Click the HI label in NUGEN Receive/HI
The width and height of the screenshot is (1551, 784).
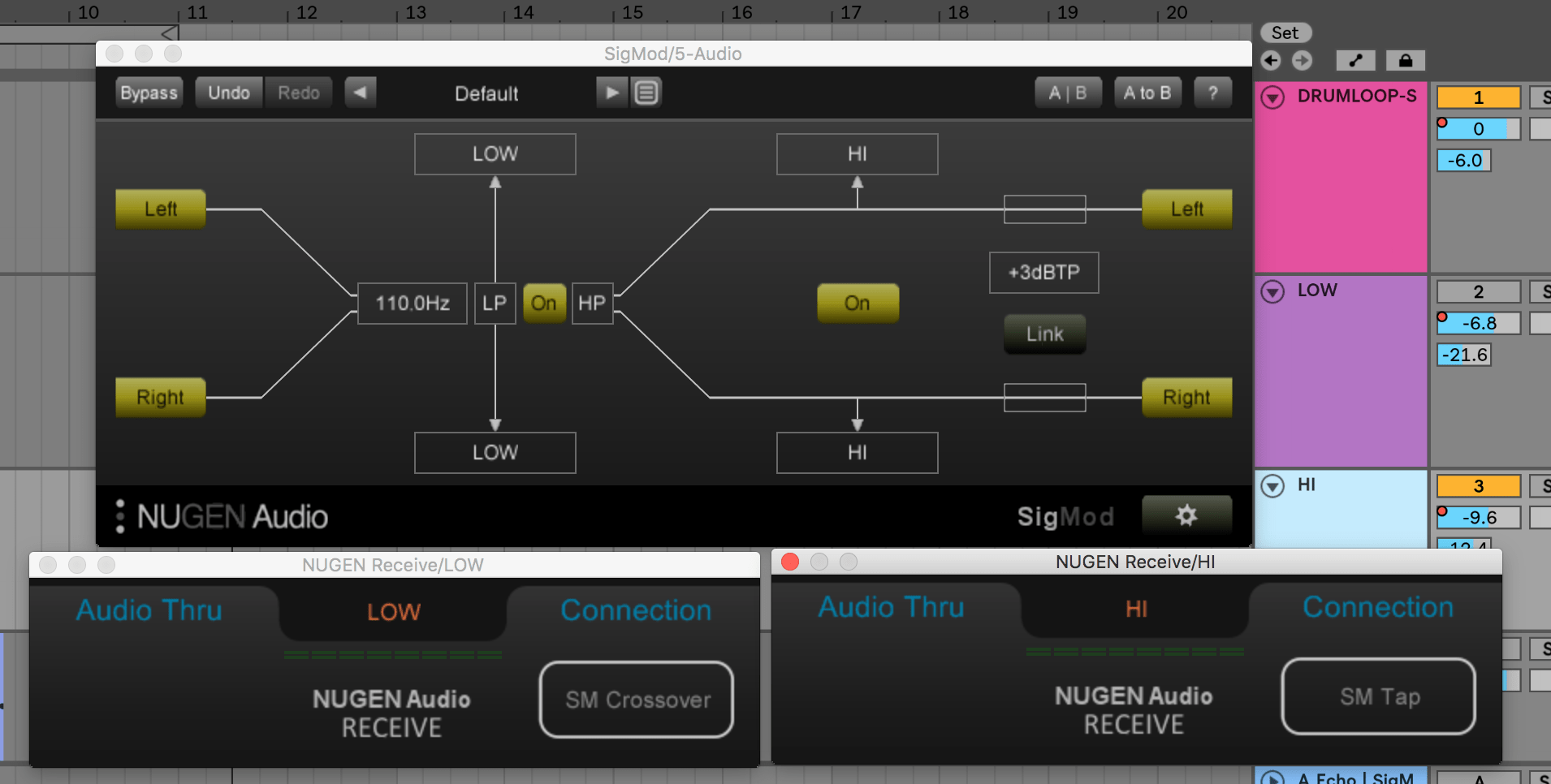click(x=1136, y=609)
